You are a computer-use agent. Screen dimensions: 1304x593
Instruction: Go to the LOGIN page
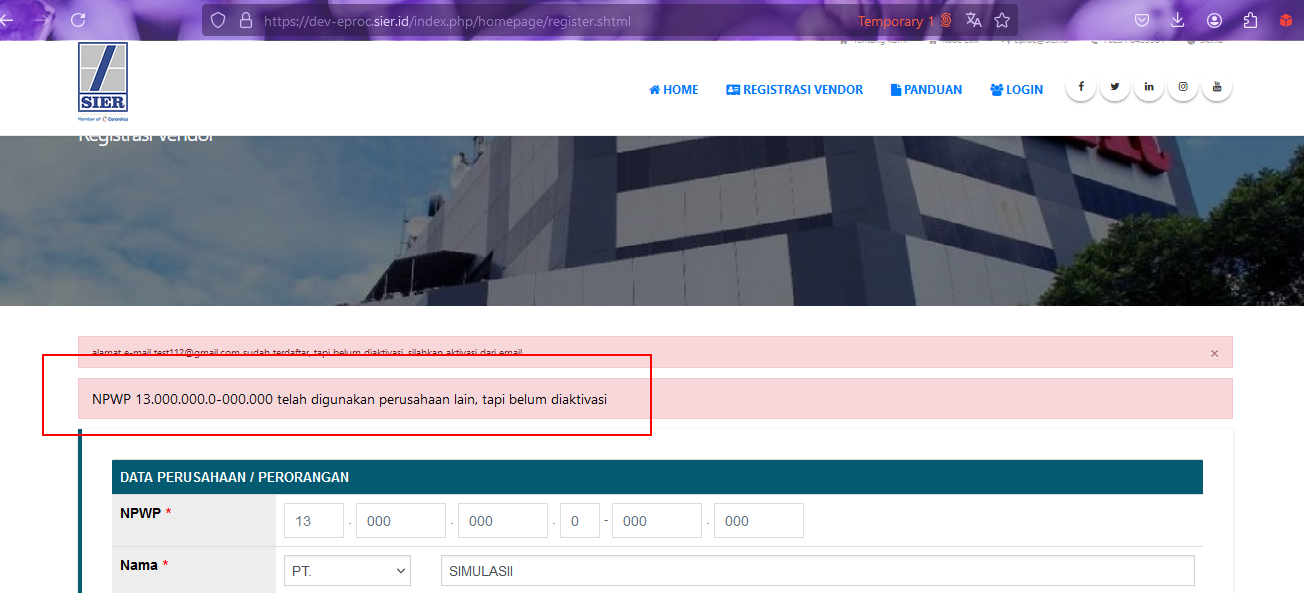coord(1016,90)
